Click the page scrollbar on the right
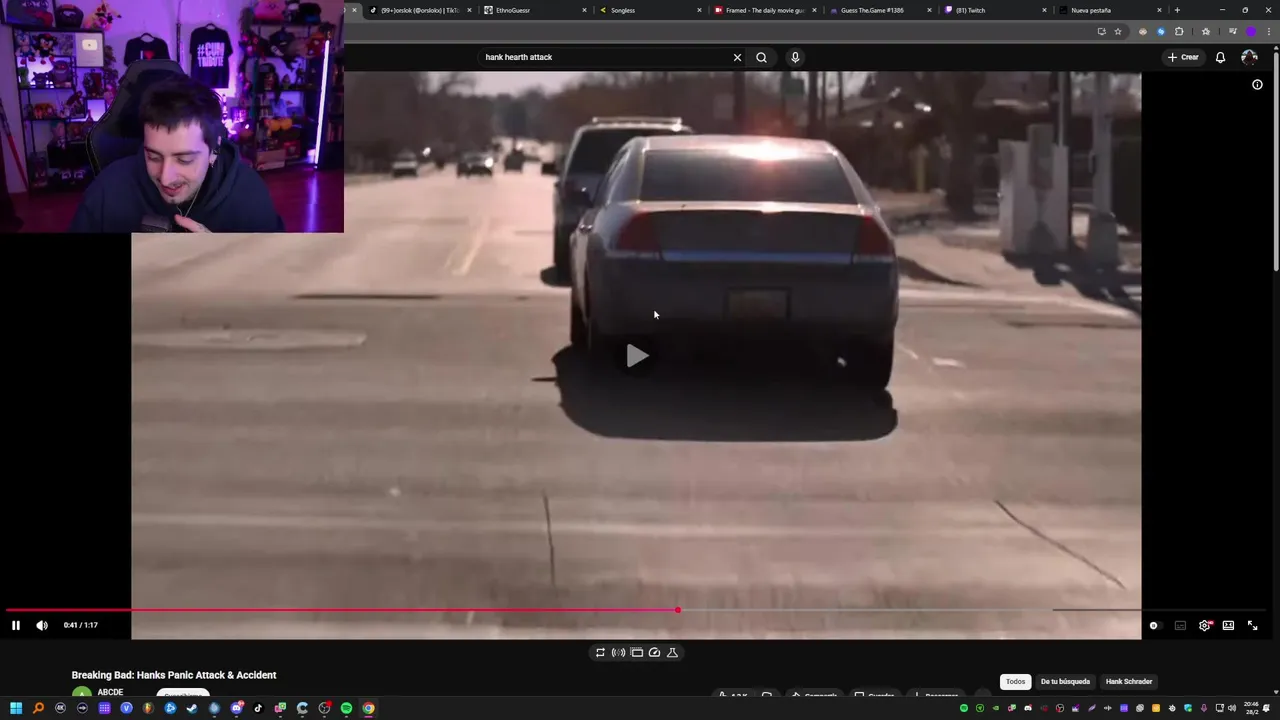This screenshot has height=720, width=1280. 1275,160
